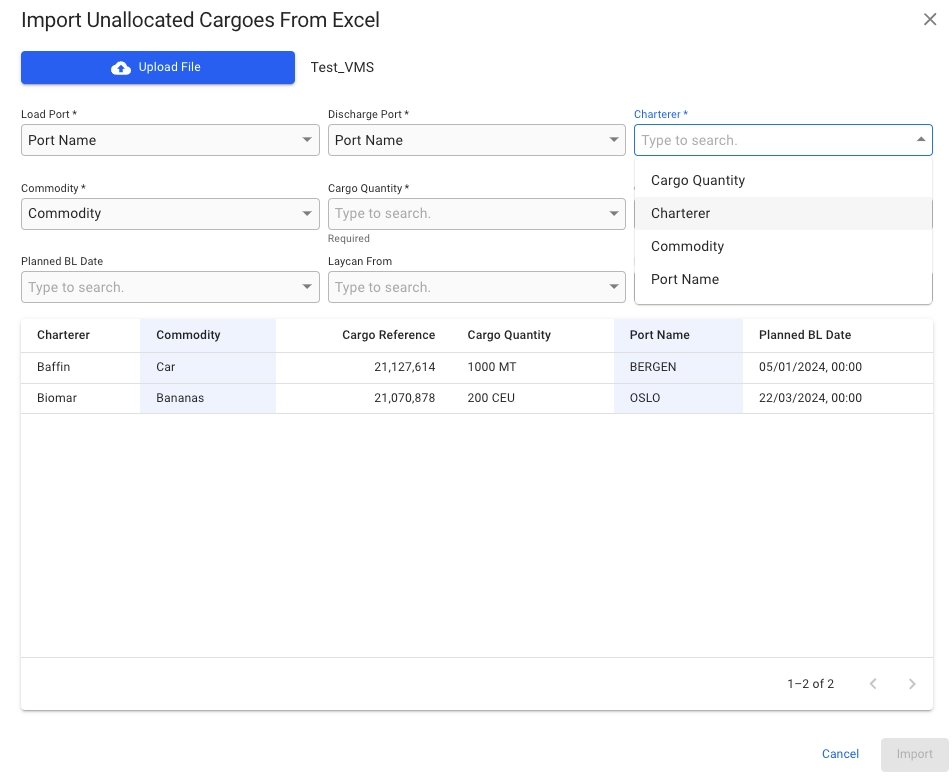Select Cargo Quantity from the list
Viewport: 952px width, 776px height.
(x=698, y=180)
